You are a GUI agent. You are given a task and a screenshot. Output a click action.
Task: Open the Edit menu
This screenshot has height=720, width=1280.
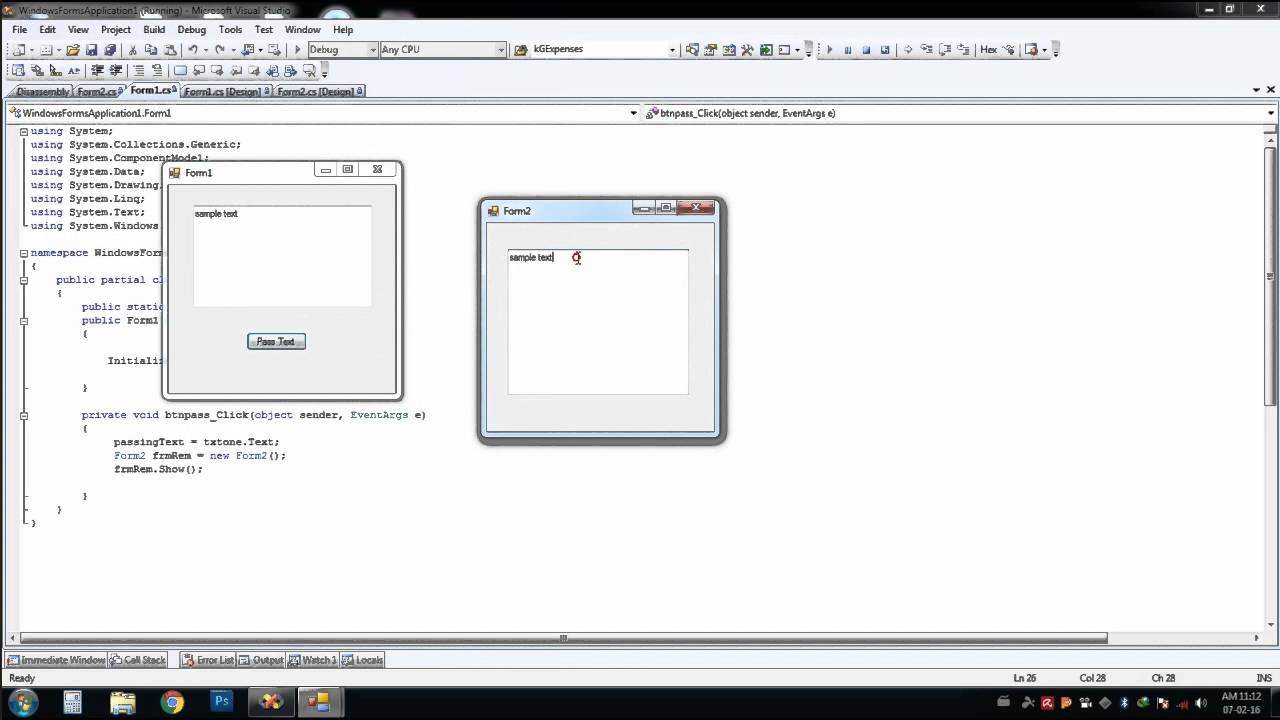[x=47, y=29]
